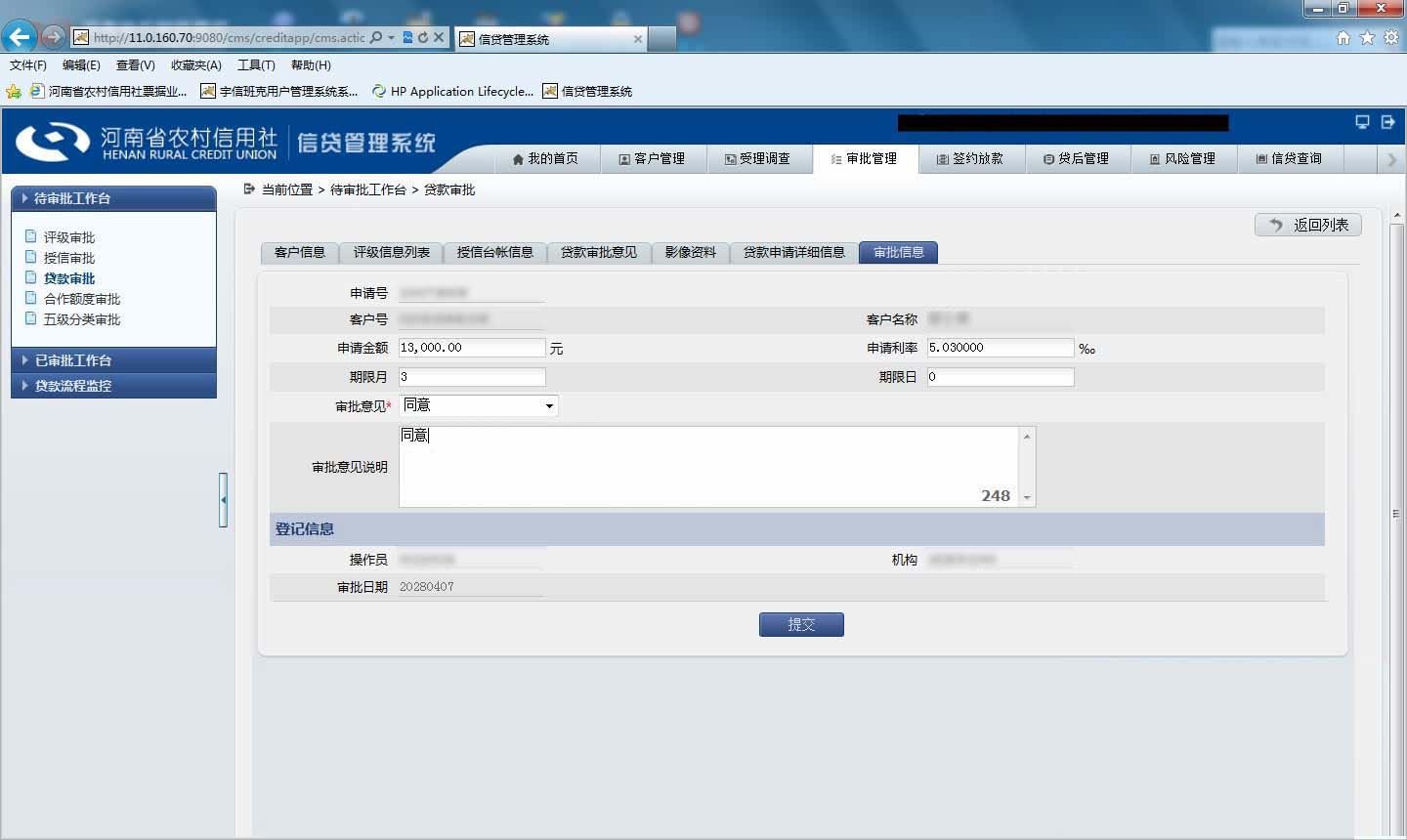Click the logout exit icon in header
This screenshot has width=1407, height=840.
coord(1387,122)
